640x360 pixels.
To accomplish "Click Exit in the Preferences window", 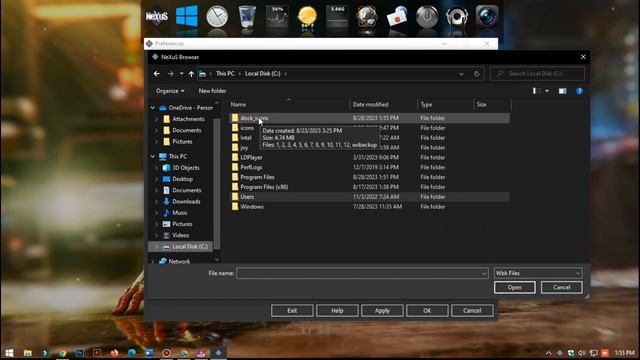I will click(x=292, y=311).
